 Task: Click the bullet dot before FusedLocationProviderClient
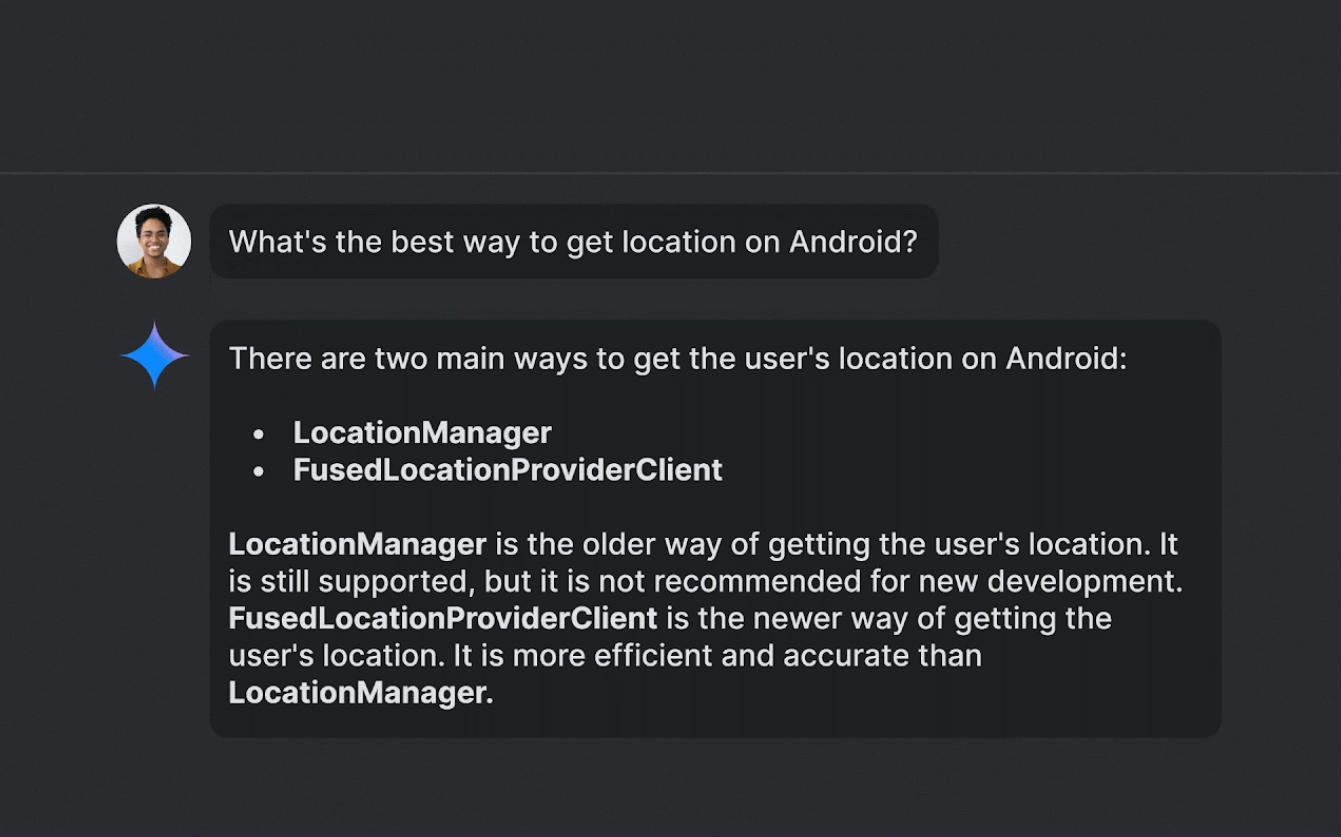coord(259,472)
